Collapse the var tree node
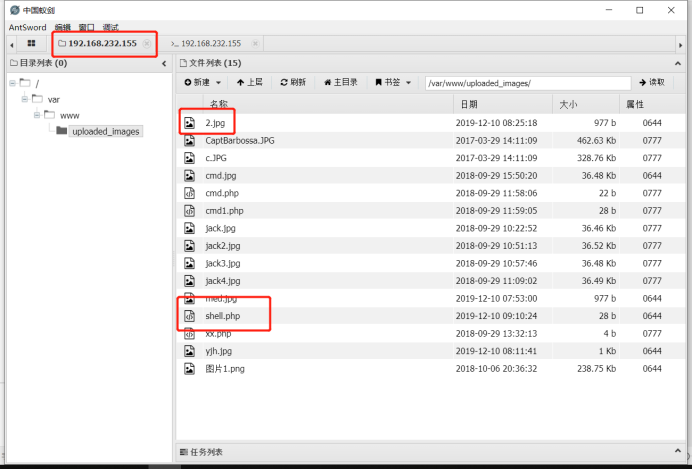This screenshot has height=470, width=692. coord(25,99)
